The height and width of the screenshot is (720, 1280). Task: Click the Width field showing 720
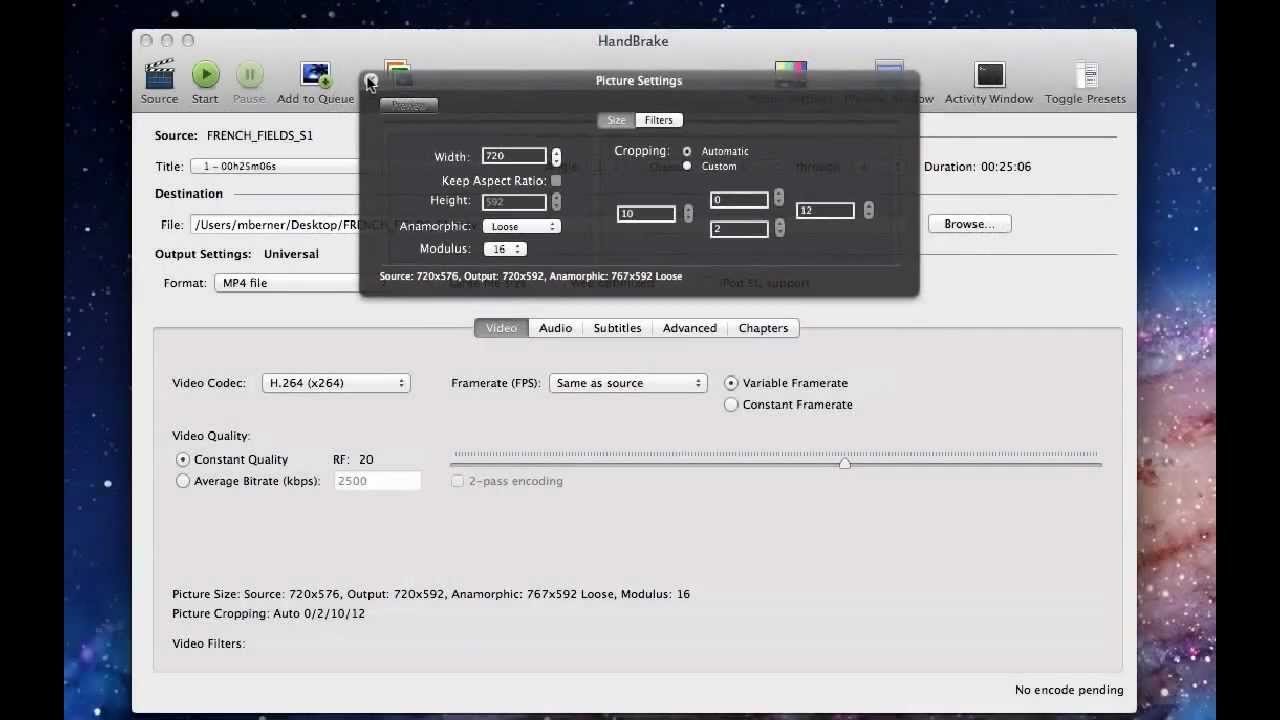514,156
